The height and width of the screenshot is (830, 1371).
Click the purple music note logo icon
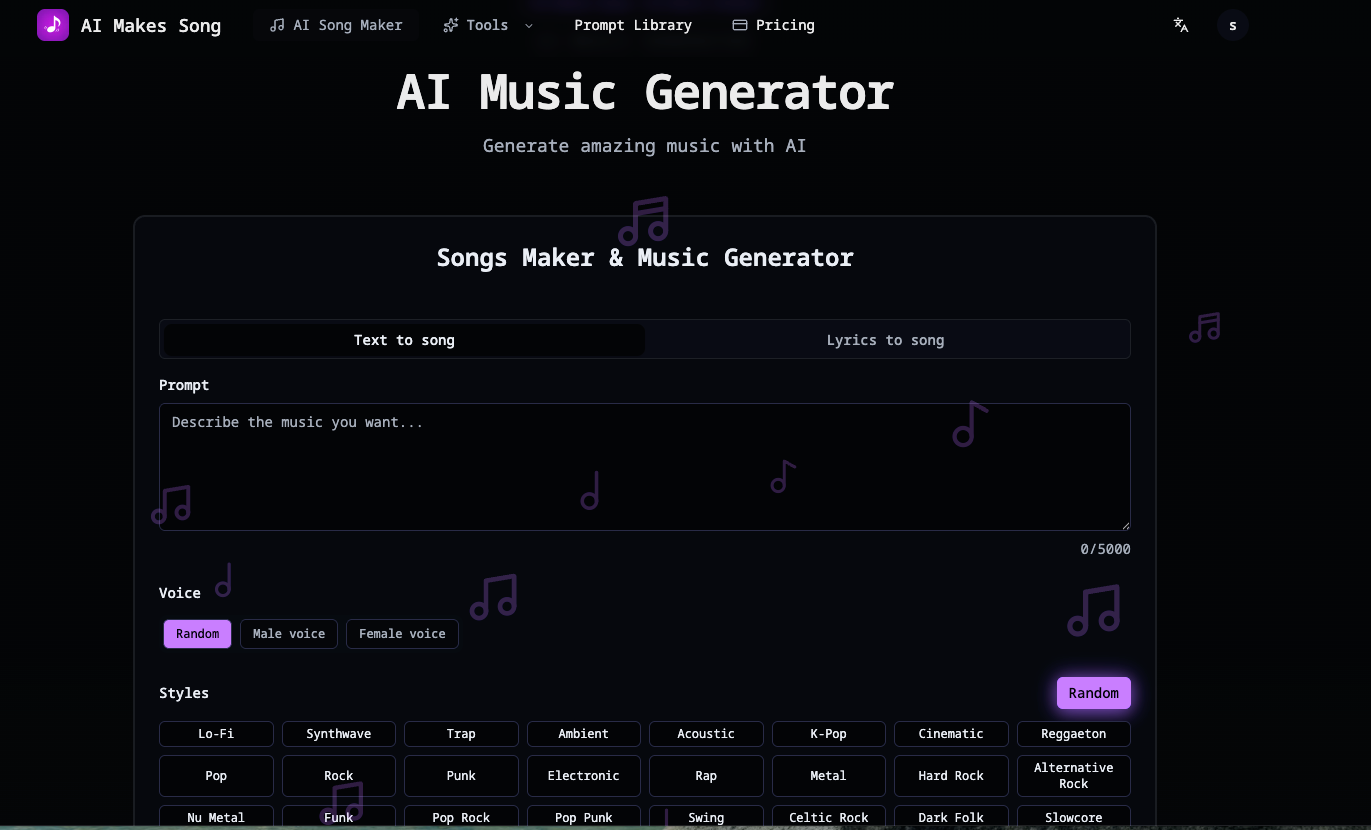(x=53, y=24)
